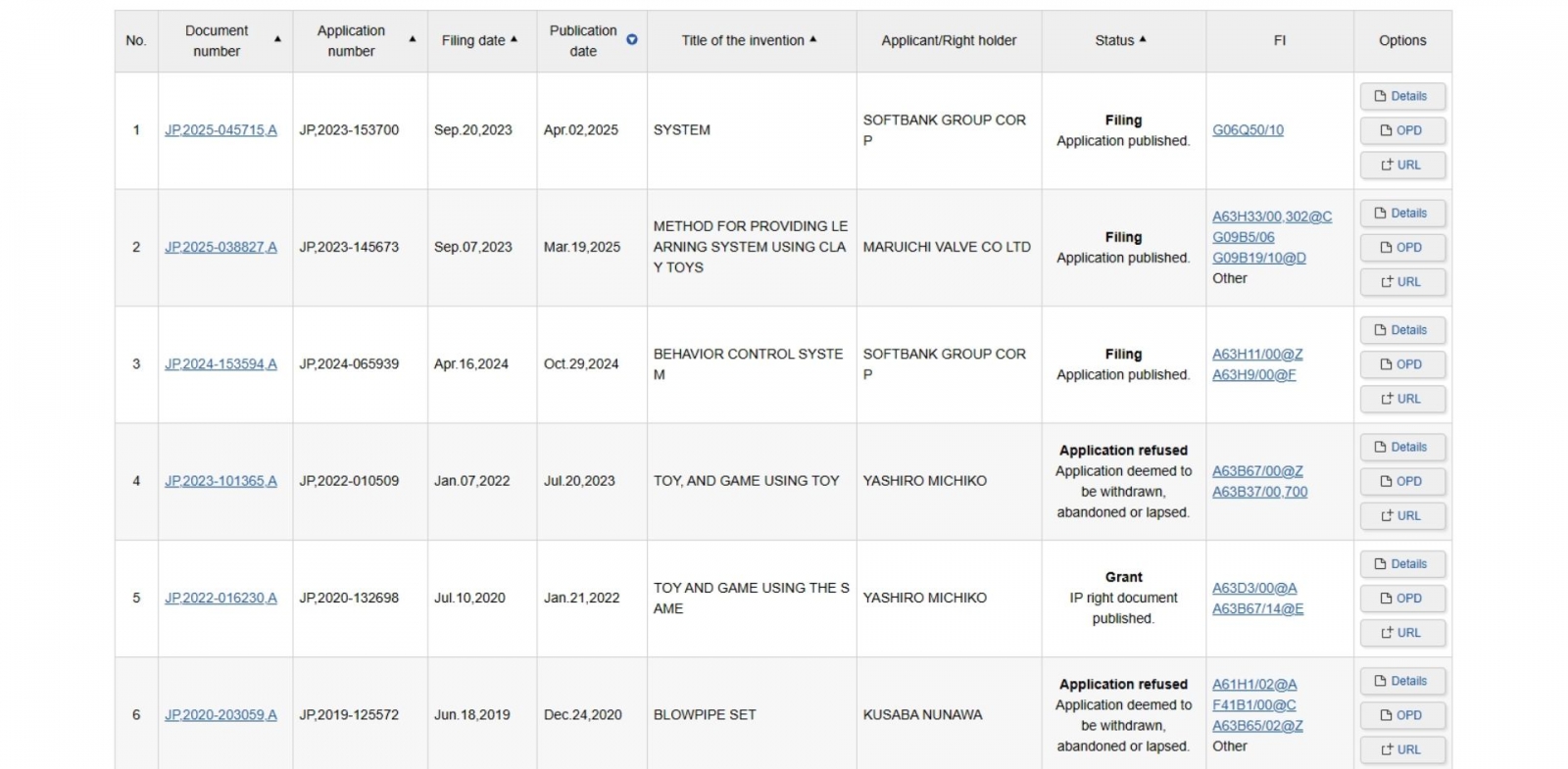Sort by Title of the invention
The height and width of the screenshot is (769, 1568).
pyautogui.click(x=812, y=39)
